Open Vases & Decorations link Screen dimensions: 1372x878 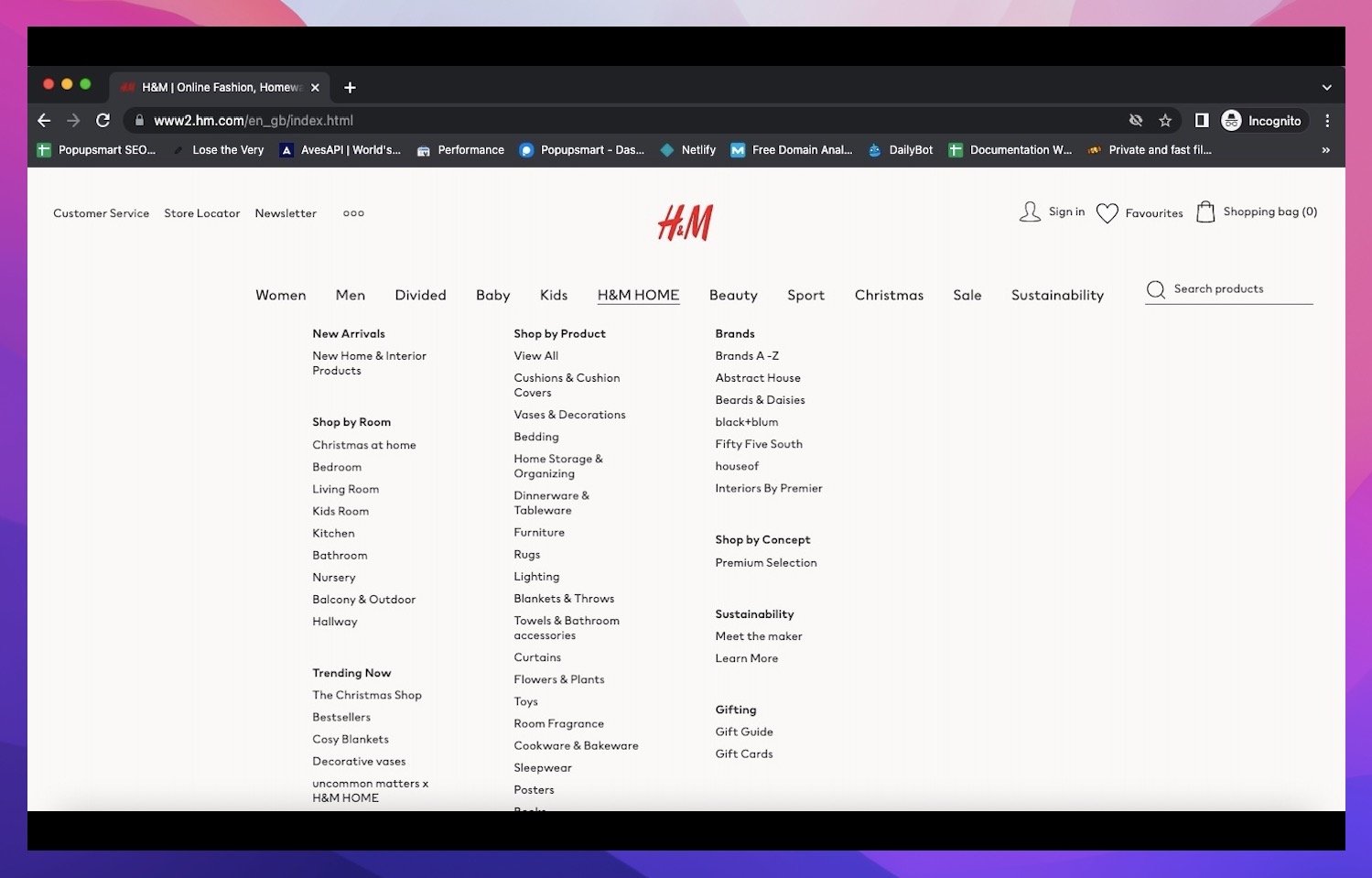(569, 415)
